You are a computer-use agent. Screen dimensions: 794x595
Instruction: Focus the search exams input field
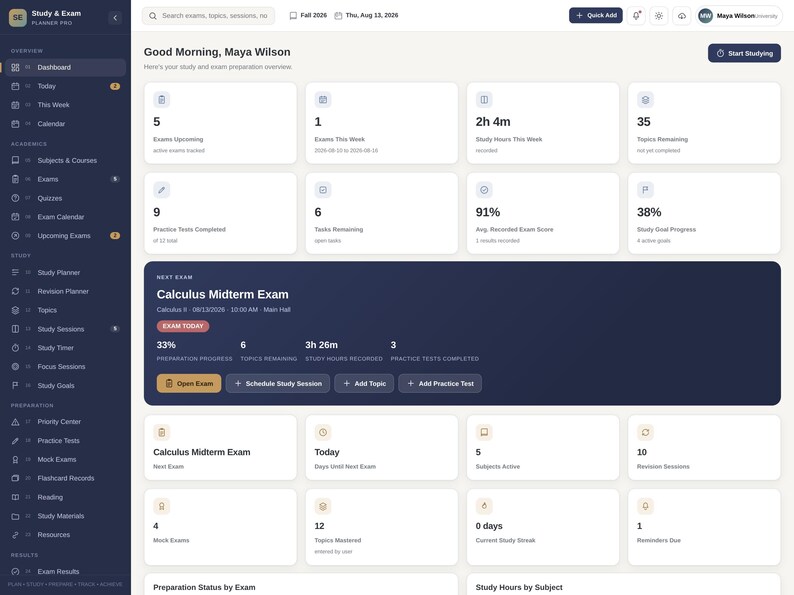coord(209,16)
